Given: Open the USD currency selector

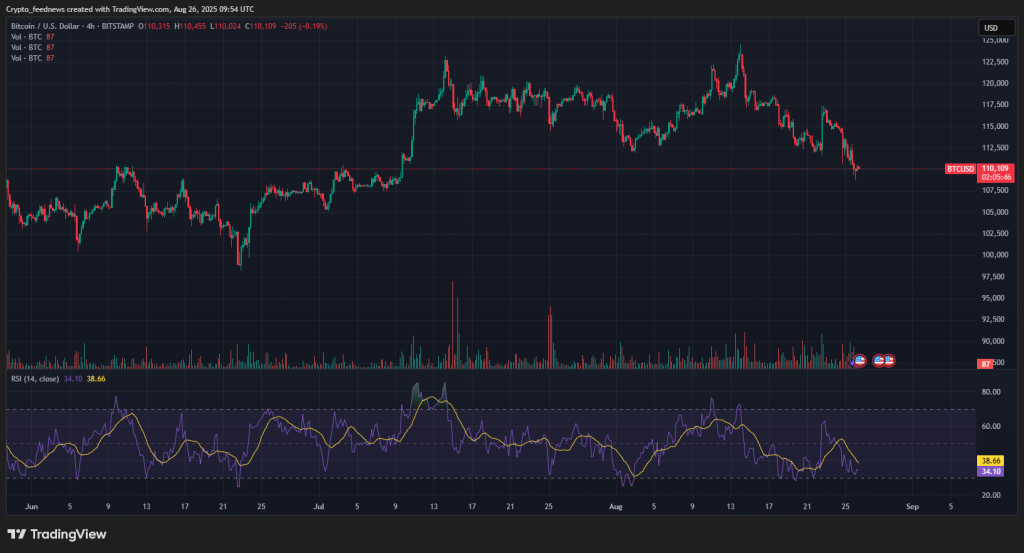Looking at the screenshot, I should point(992,28).
